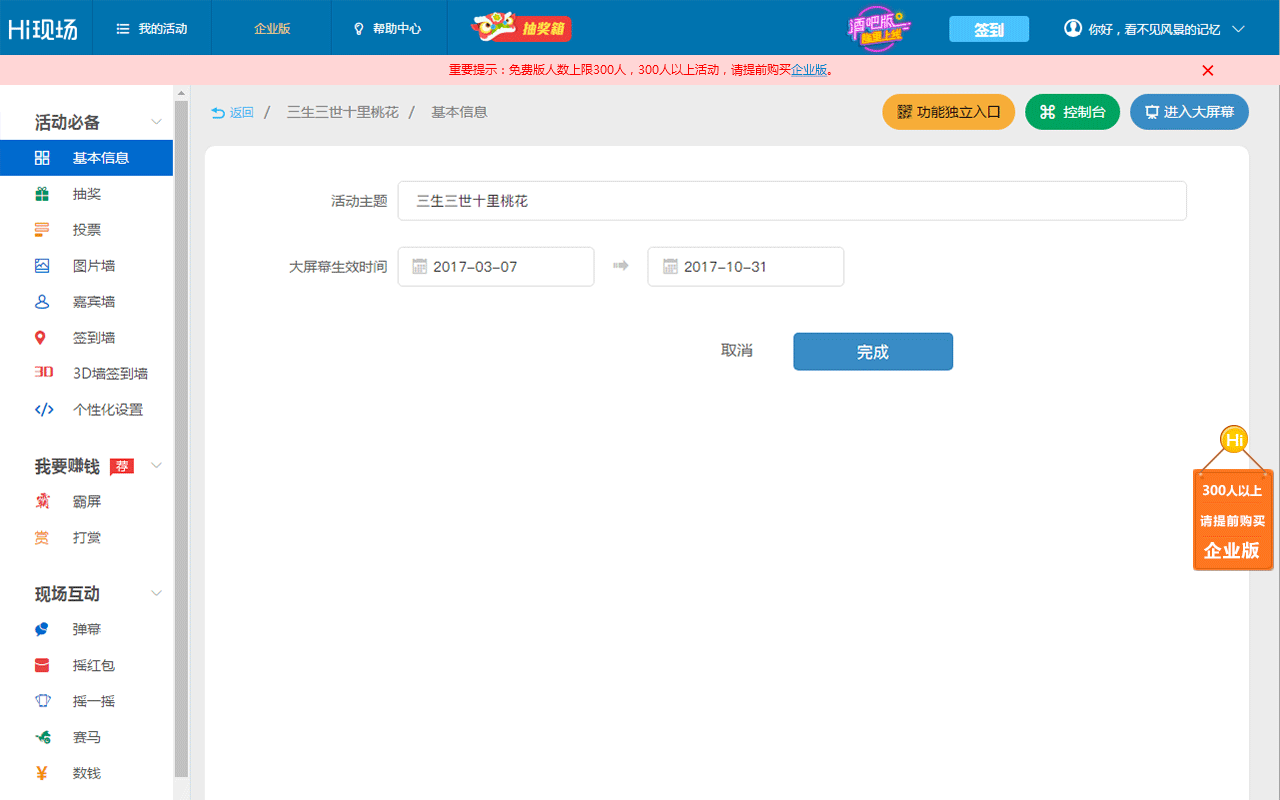Open 企业版 nav item
The height and width of the screenshot is (800, 1280).
coord(272,29)
